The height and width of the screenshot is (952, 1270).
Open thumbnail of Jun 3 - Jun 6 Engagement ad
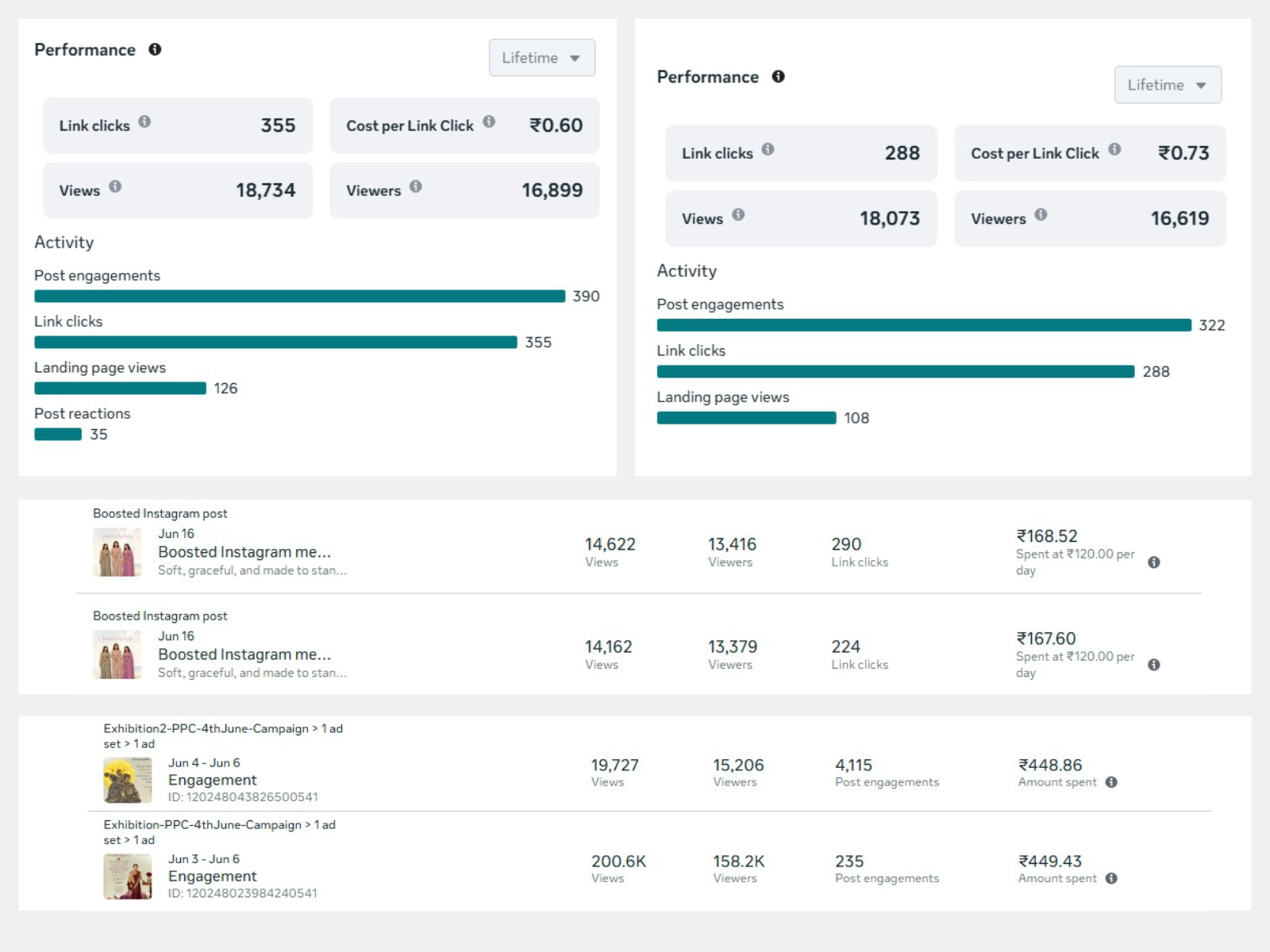[128, 876]
